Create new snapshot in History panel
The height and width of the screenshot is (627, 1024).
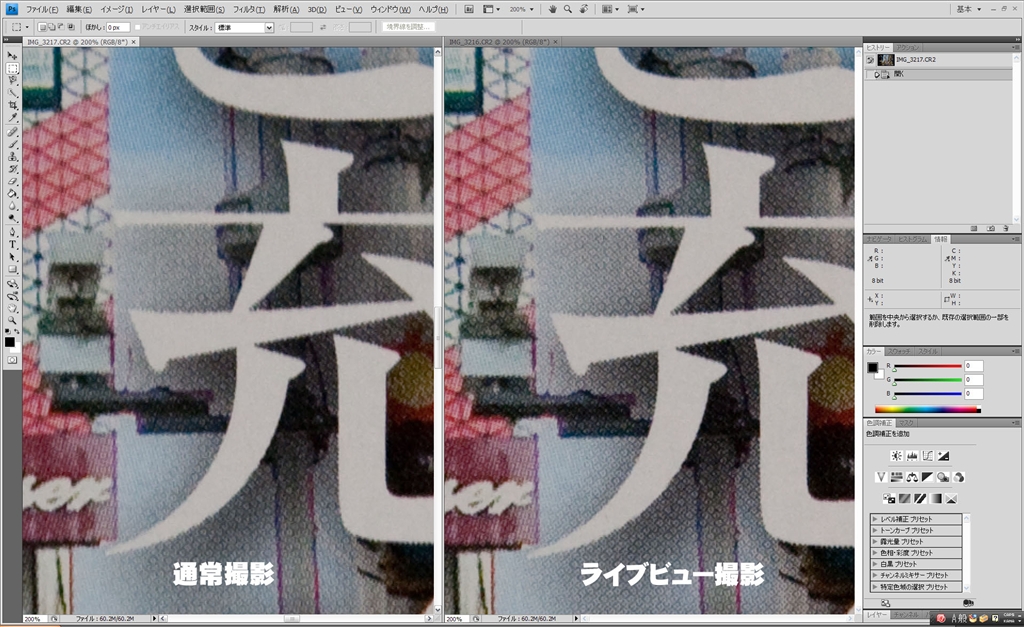(x=991, y=229)
